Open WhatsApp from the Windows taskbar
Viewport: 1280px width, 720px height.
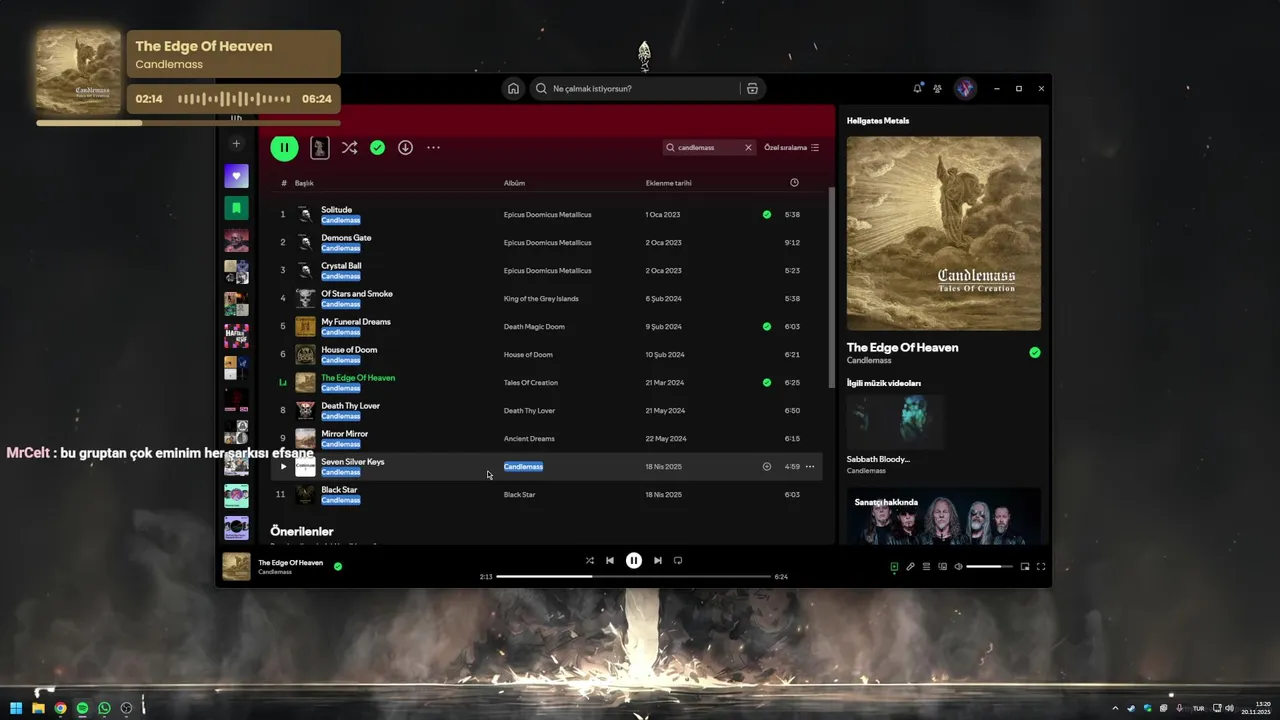(104, 708)
